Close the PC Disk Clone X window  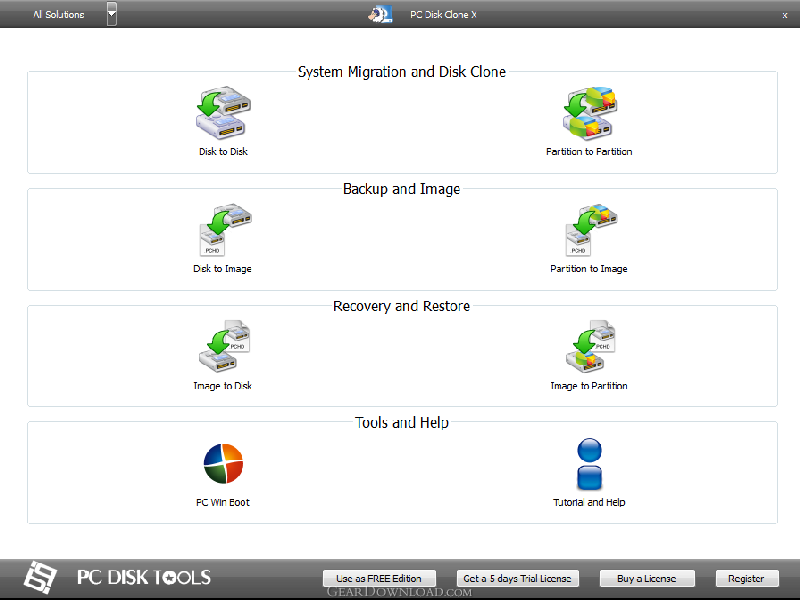(785, 16)
